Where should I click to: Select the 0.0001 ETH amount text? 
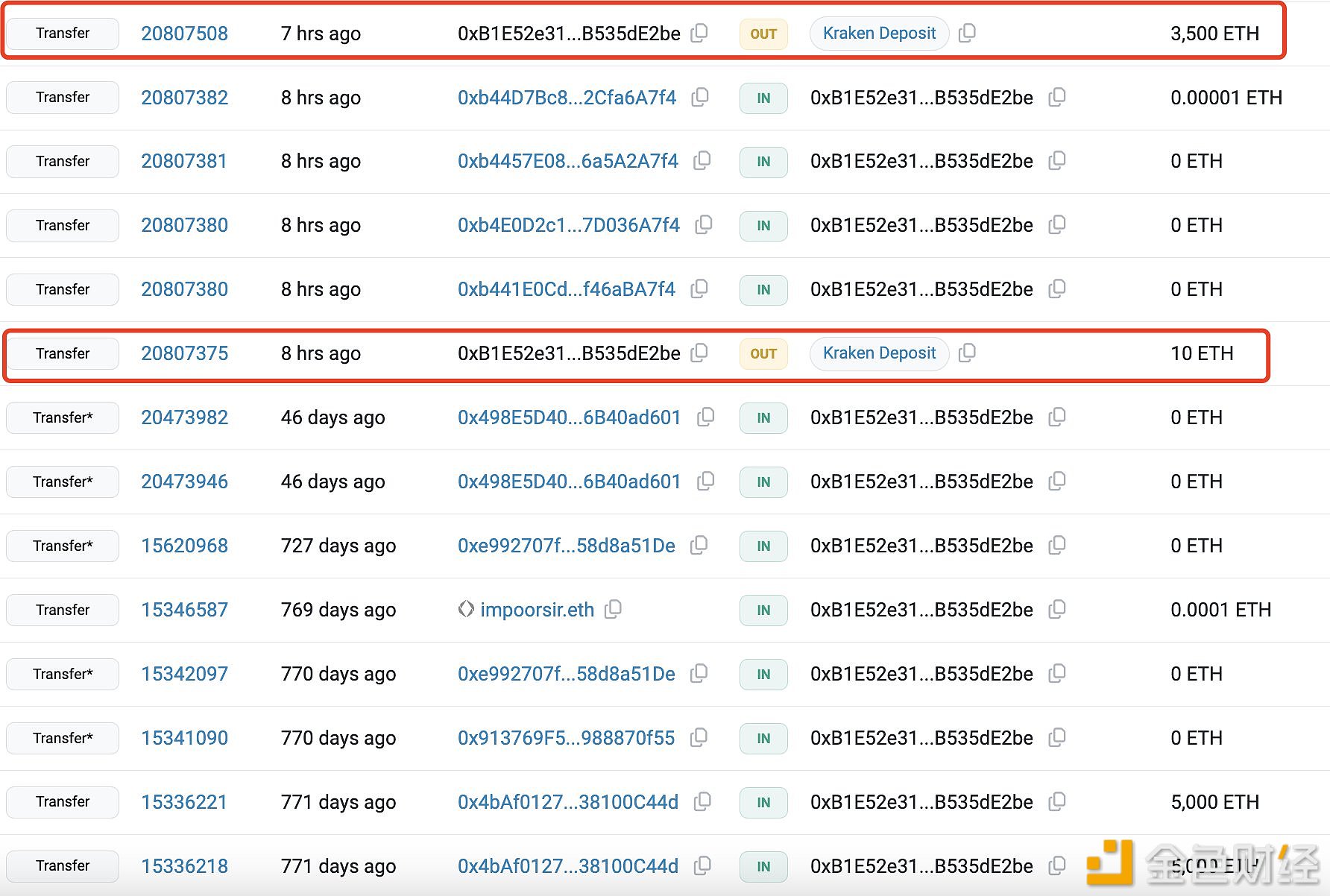pyautogui.click(x=1220, y=610)
